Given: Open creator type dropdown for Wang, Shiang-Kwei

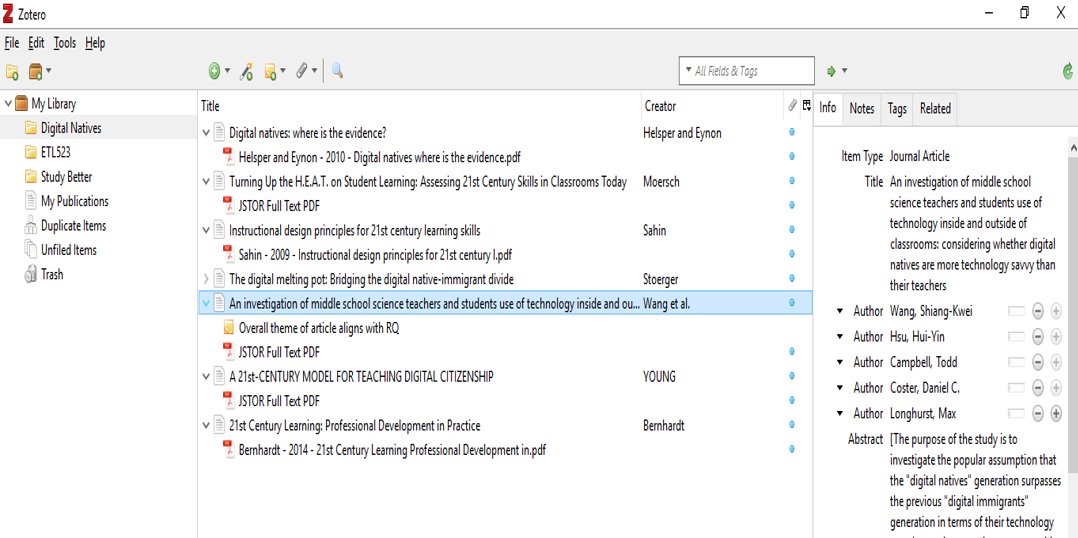Looking at the screenshot, I should (x=839, y=311).
